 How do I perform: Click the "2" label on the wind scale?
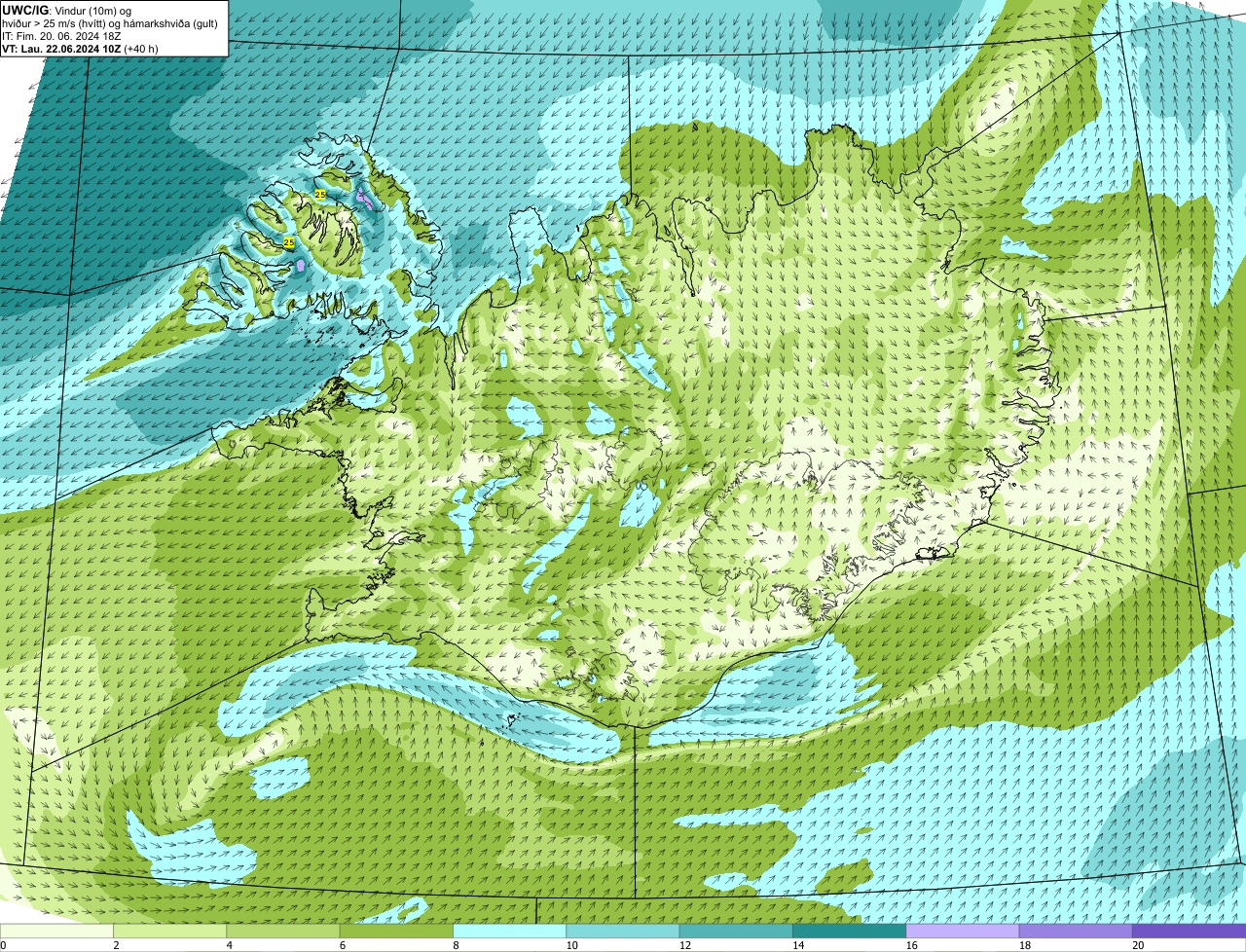(116, 945)
